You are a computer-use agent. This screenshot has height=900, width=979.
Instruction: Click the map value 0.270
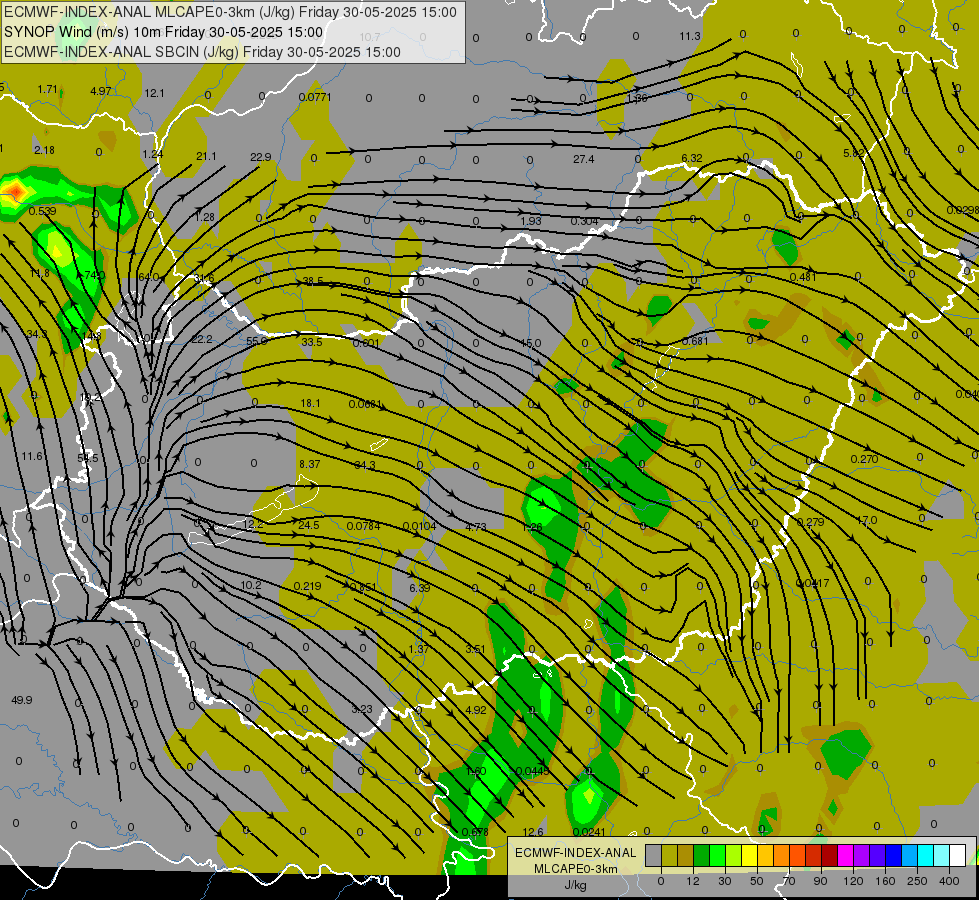[864, 459]
